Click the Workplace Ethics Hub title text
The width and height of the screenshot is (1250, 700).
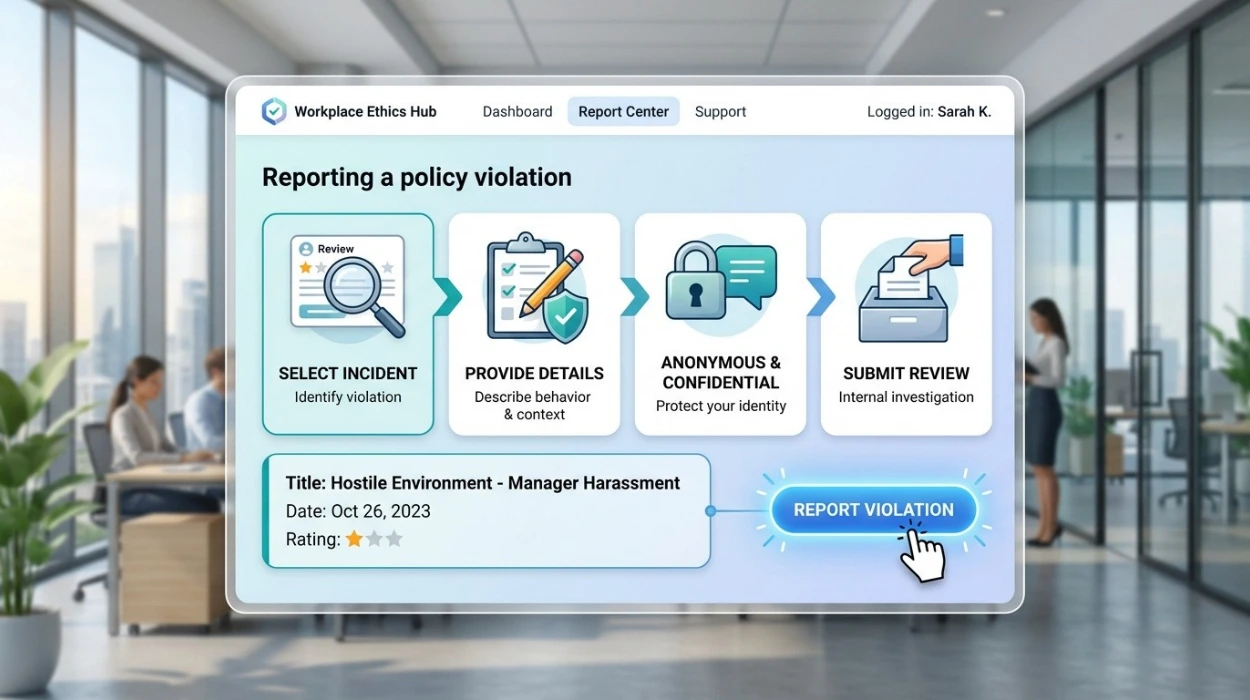pyautogui.click(x=365, y=112)
